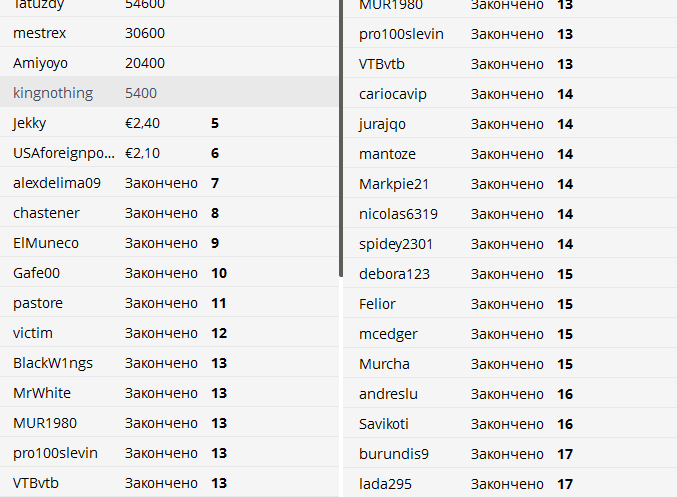677x497 pixels.
Task: Select the USAforeignpo... player entry
Action: pos(169,152)
